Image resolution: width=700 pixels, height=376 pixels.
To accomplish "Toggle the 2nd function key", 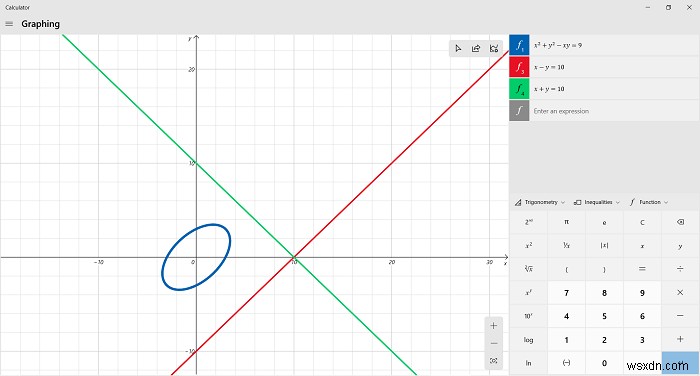I will pos(529,222).
